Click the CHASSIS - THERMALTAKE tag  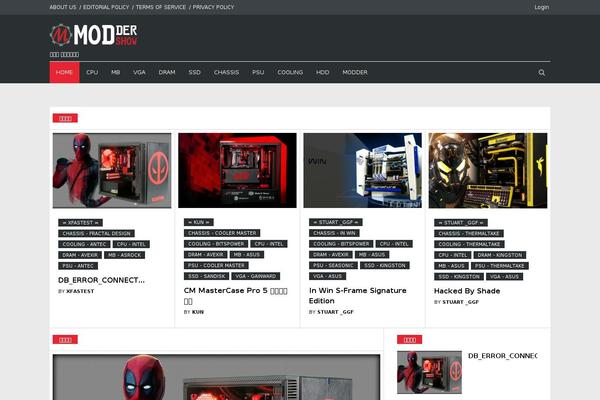pyautogui.click(x=469, y=233)
